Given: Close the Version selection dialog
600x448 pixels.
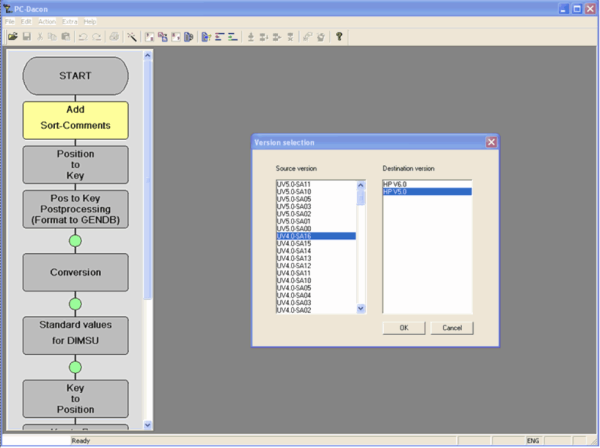Looking at the screenshot, I should coord(491,142).
